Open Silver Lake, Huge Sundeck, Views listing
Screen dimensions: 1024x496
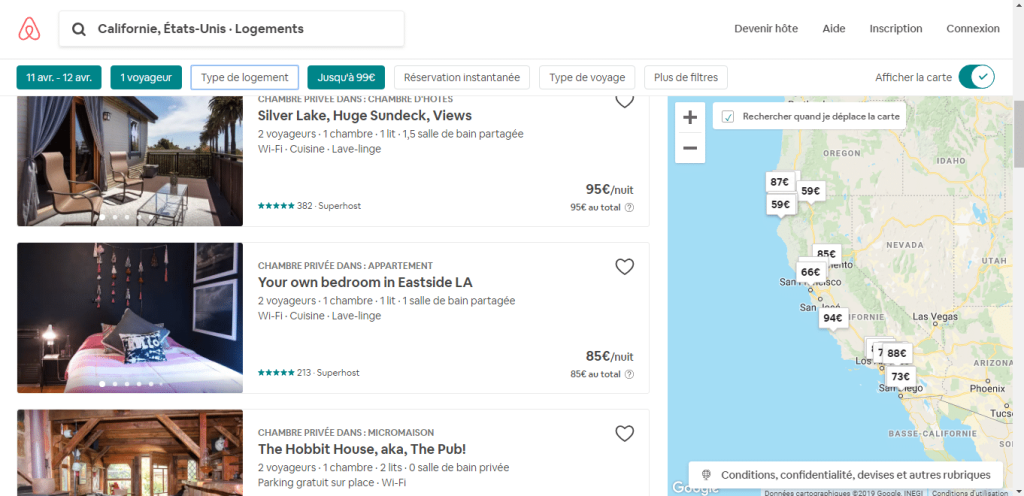(x=364, y=116)
